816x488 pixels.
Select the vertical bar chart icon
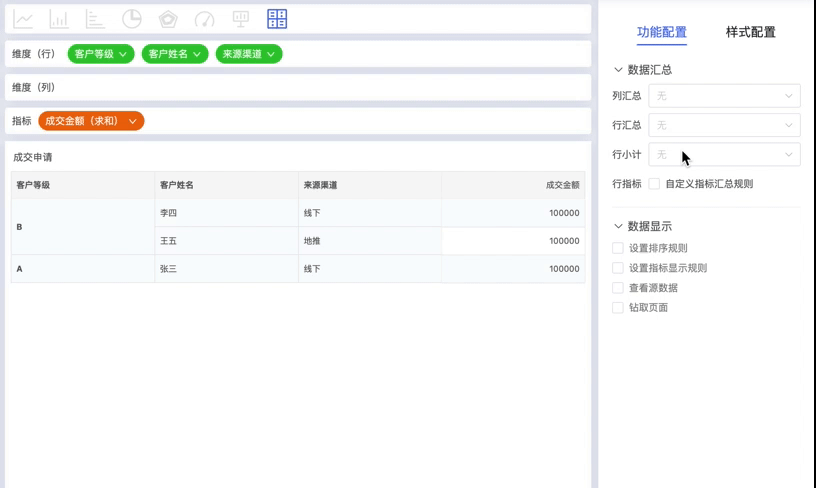[58, 19]
